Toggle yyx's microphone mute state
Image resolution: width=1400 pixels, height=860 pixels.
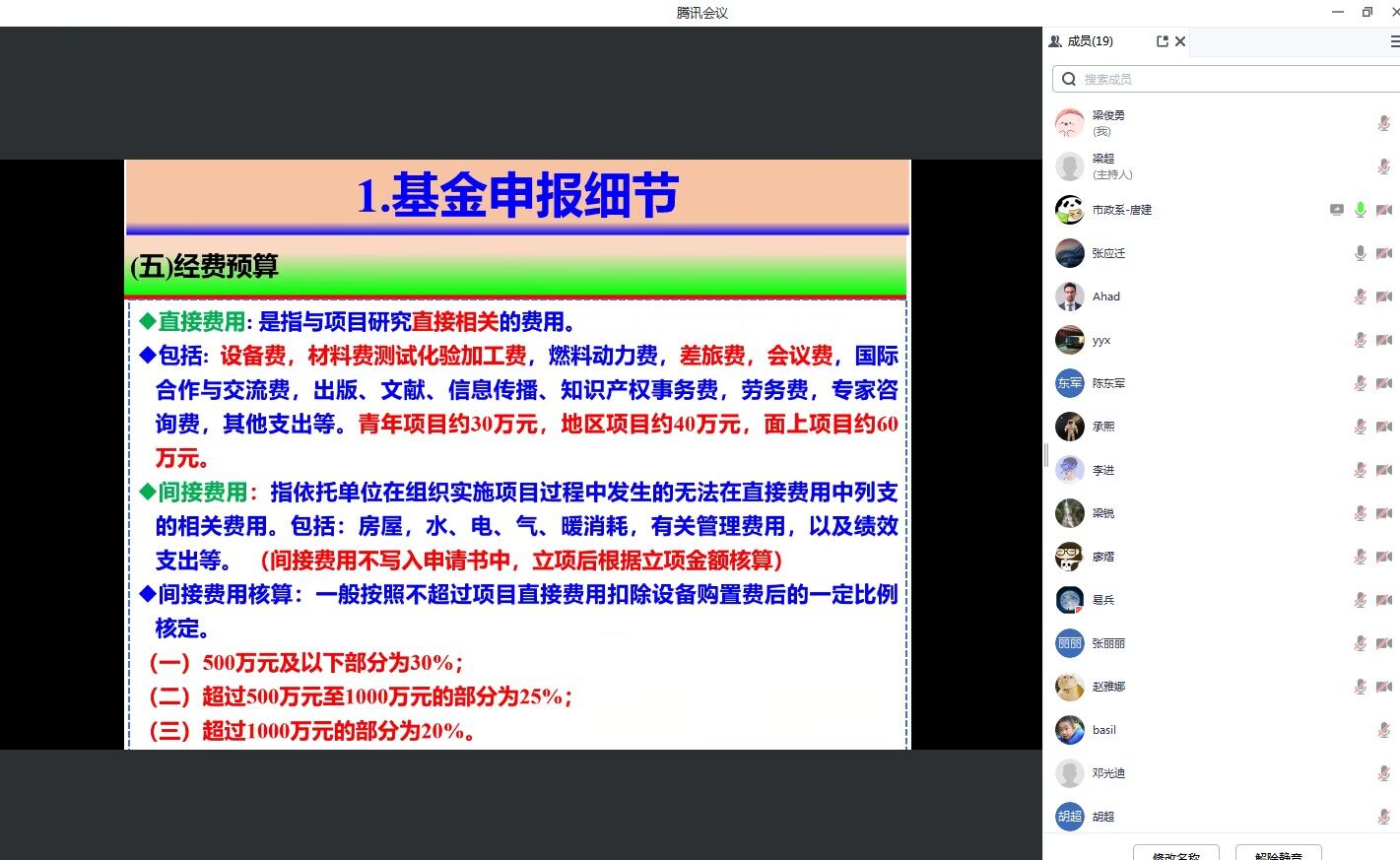click(1360, 340)
